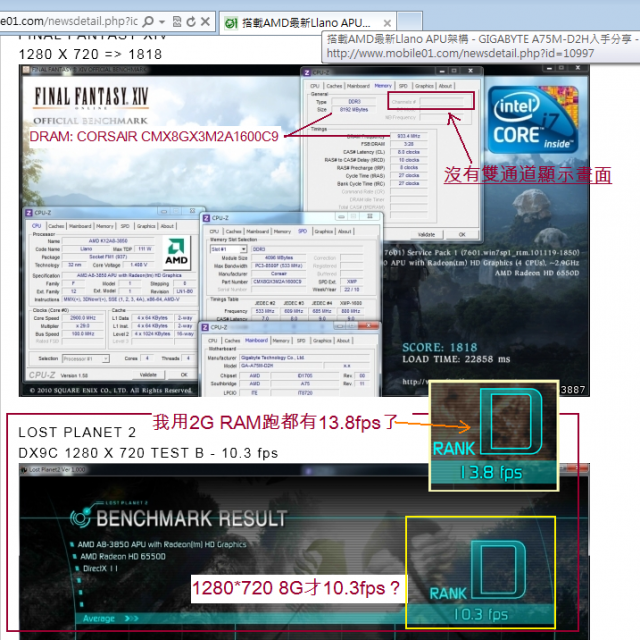Screen dimensions: 640x640
Task: Click the Final Fantasy XIV logo
Action: 91,98
